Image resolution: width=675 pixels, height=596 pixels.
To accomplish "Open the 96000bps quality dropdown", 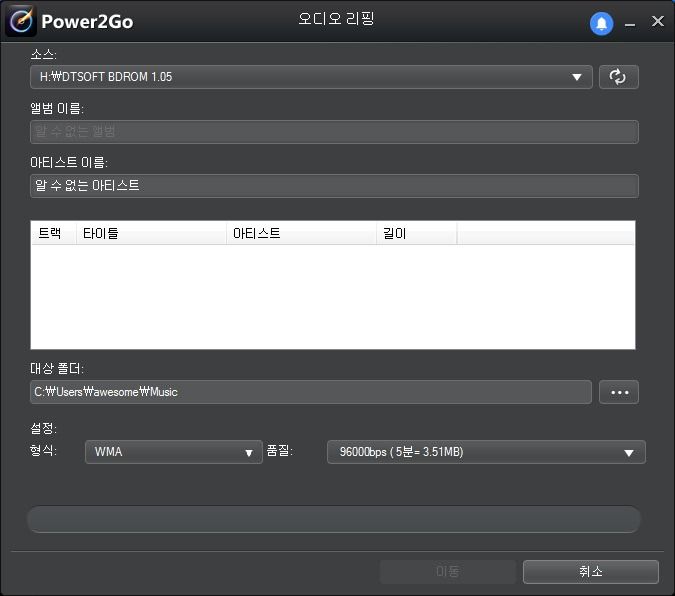I will pos(486,452).
